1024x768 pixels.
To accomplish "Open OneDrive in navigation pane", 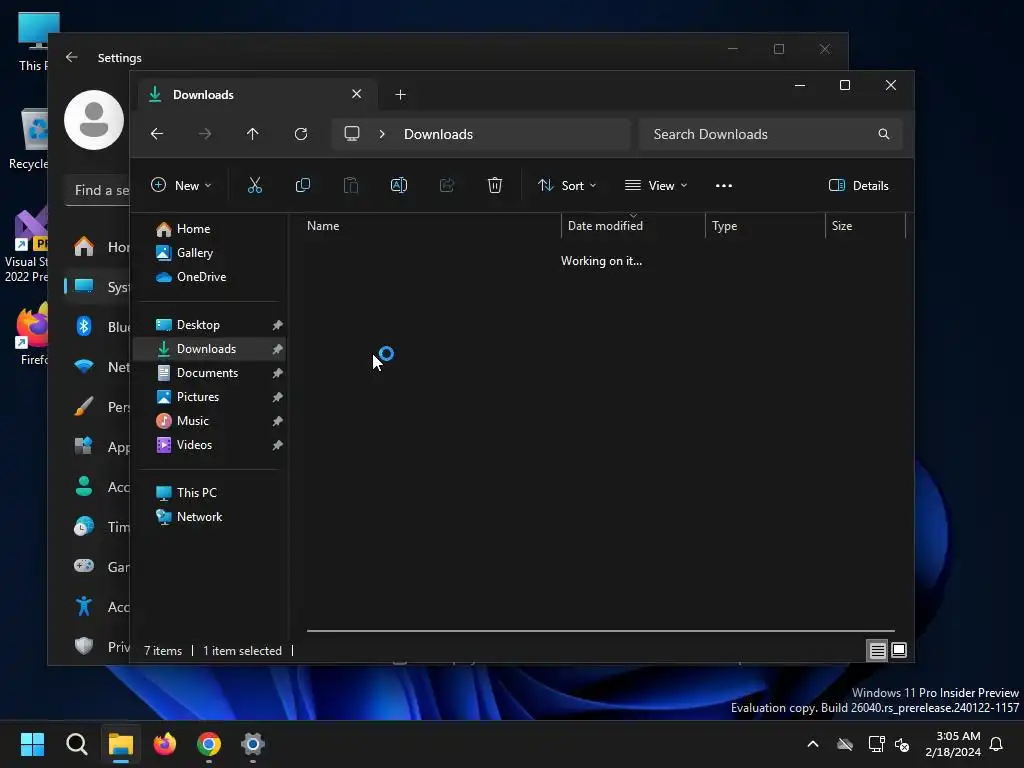I will click(201, 277).
